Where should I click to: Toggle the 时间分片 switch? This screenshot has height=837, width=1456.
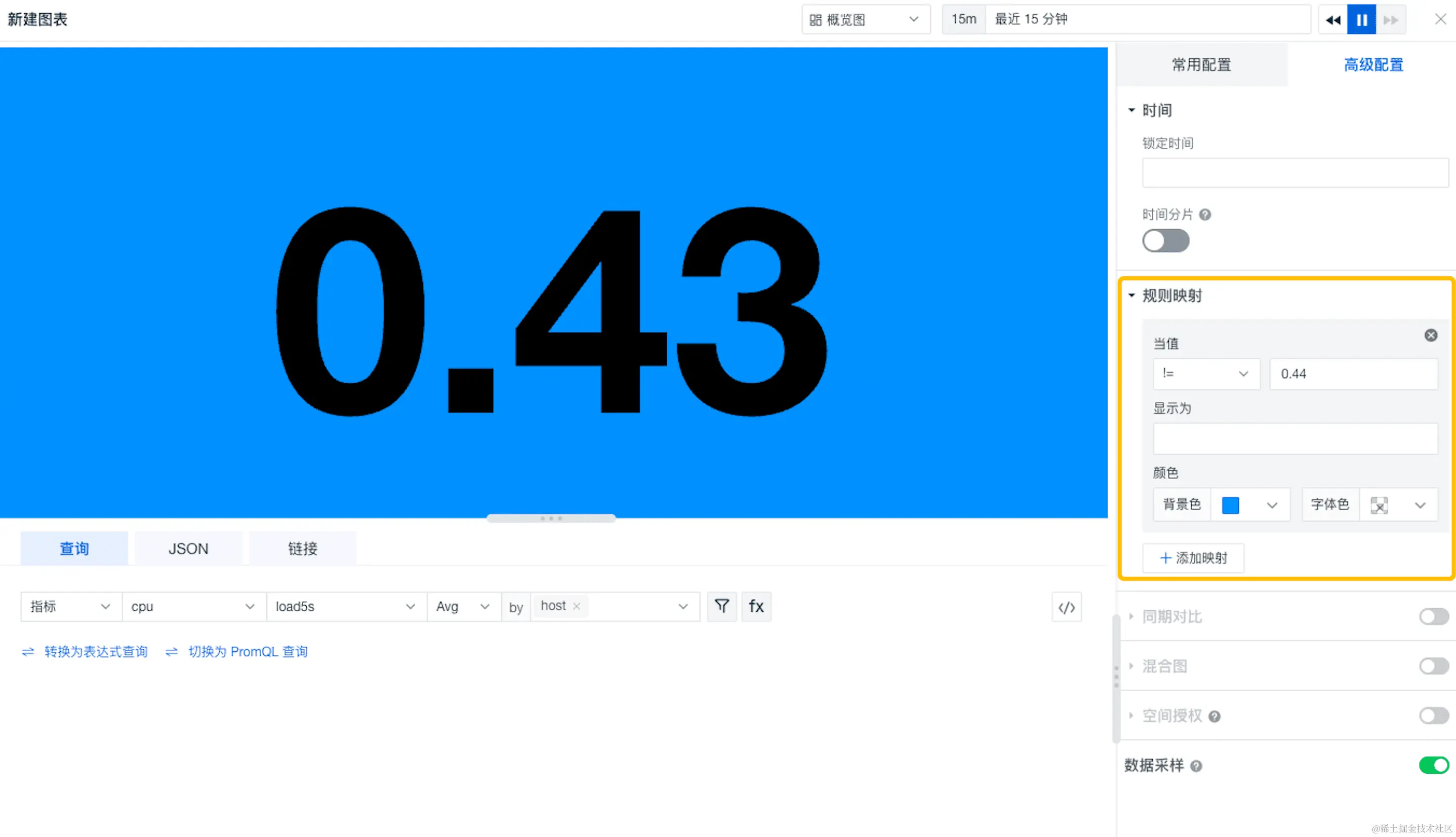point(1165,240)
